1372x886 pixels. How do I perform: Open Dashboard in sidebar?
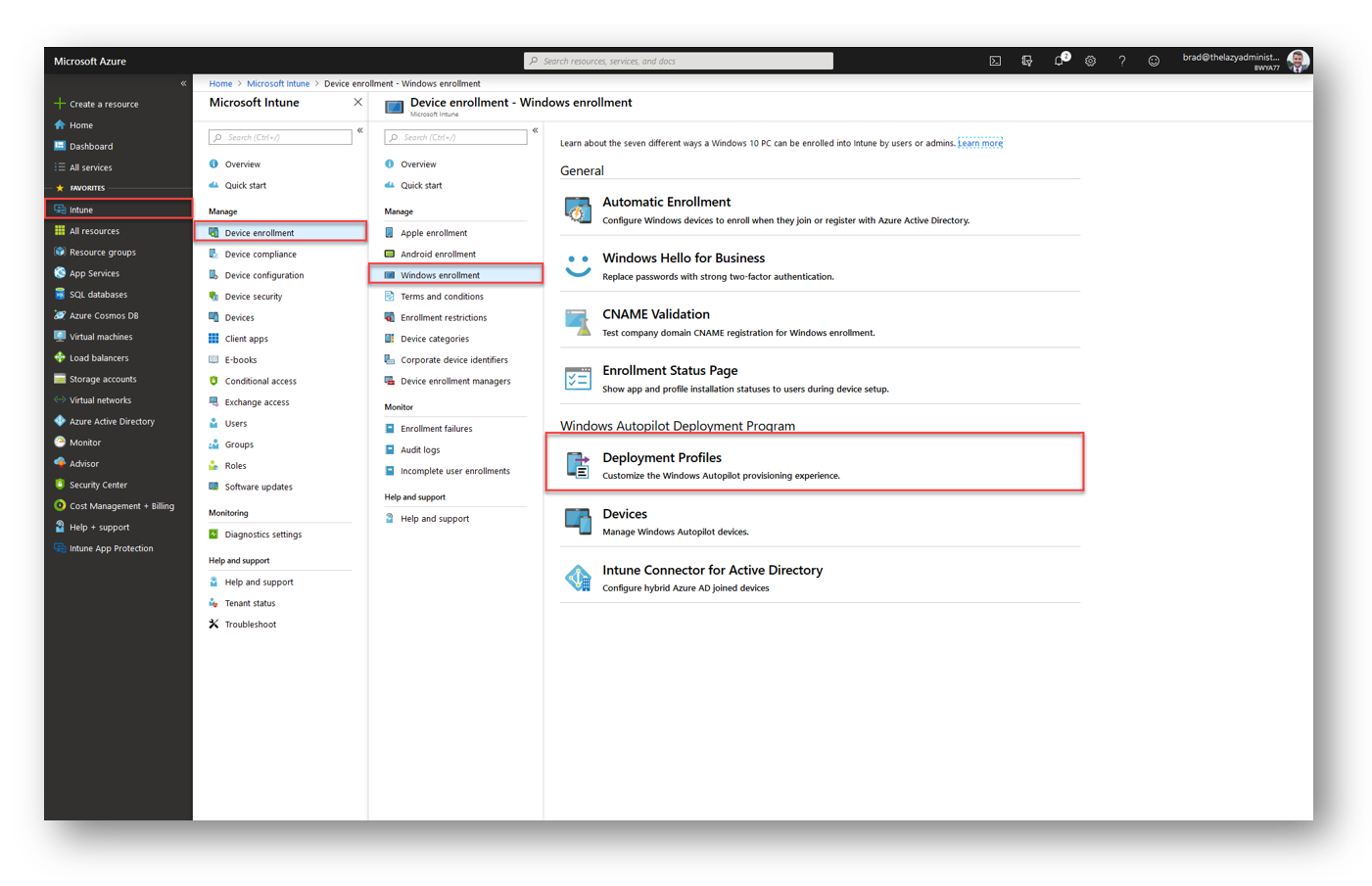coord(91,147)
